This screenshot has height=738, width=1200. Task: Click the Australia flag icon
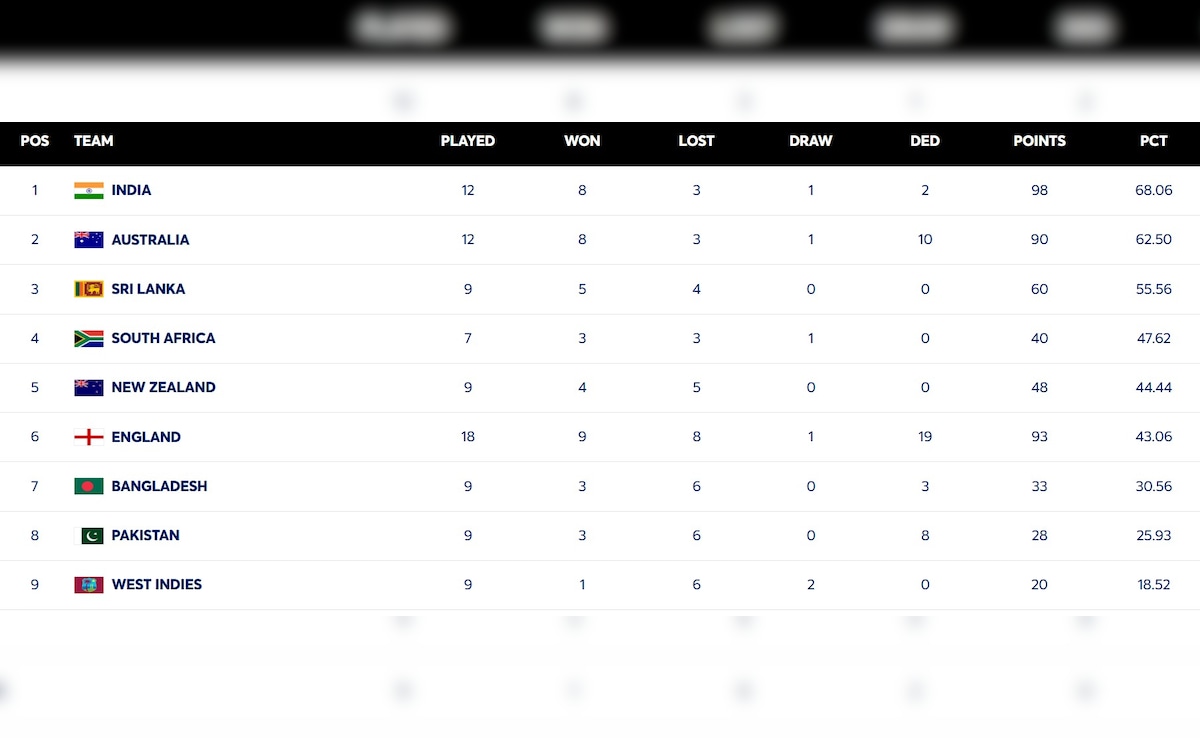pos(88,240)
